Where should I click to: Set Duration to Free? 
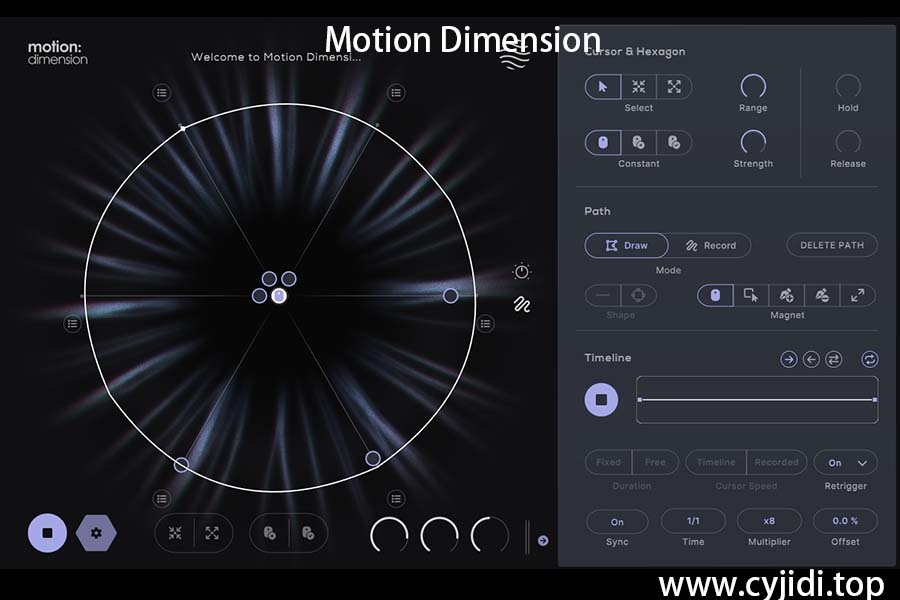(655, 462)
